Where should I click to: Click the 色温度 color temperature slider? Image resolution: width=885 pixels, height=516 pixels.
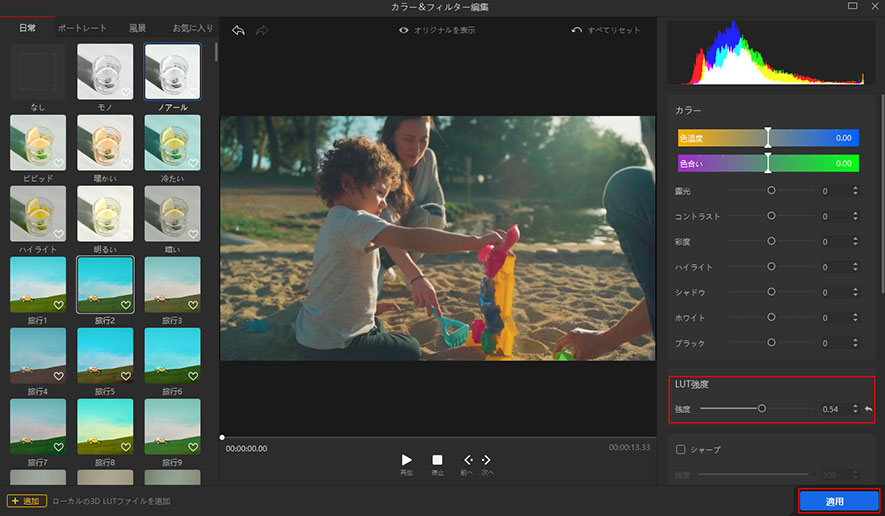pos(768,138)
